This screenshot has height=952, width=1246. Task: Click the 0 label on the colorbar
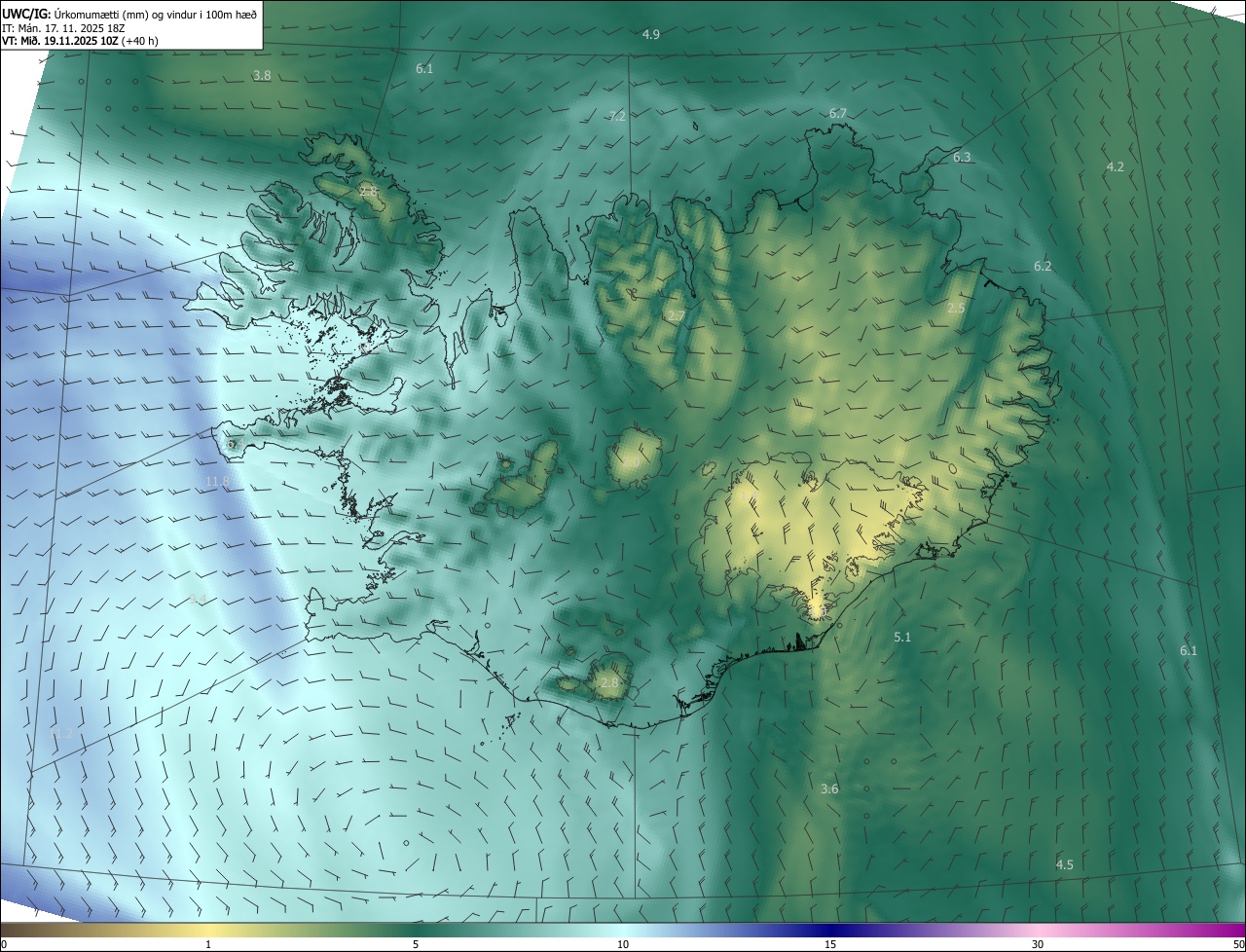tap(4, 945)
